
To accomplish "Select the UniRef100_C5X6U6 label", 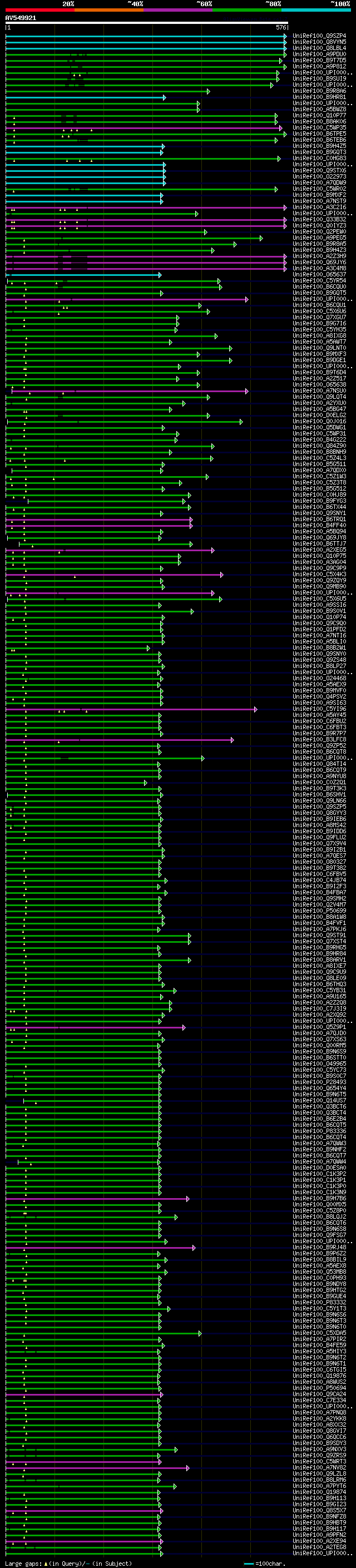I will (319, 311).
